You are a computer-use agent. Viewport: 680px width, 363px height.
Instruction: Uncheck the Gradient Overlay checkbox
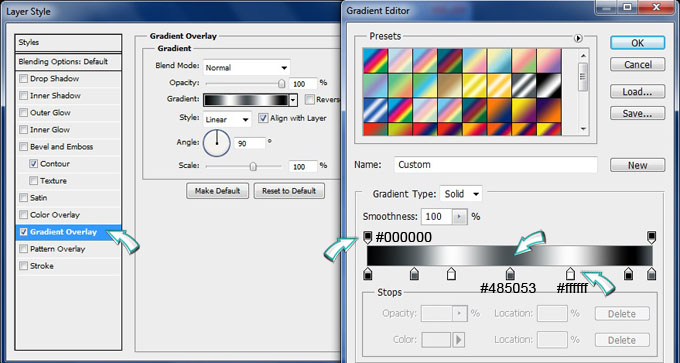coord(23,232)
